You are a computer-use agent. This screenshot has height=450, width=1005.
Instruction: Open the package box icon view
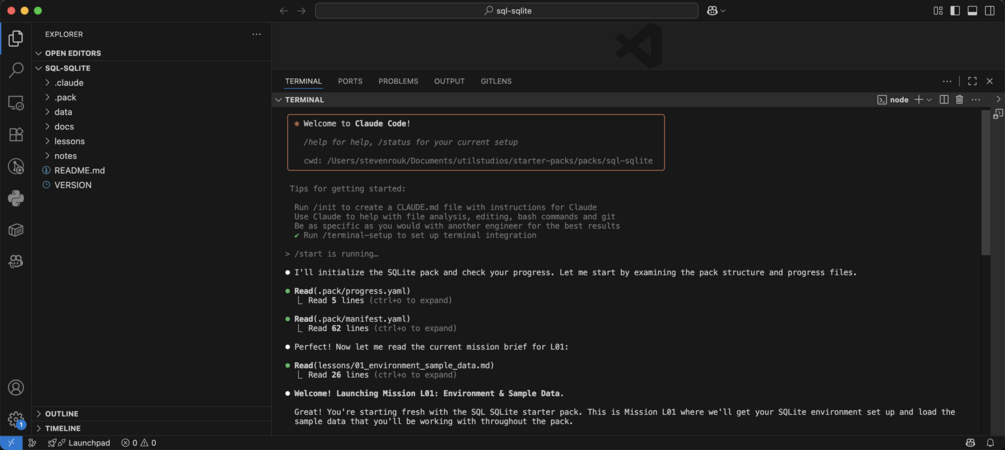click(x=15, y=230)
